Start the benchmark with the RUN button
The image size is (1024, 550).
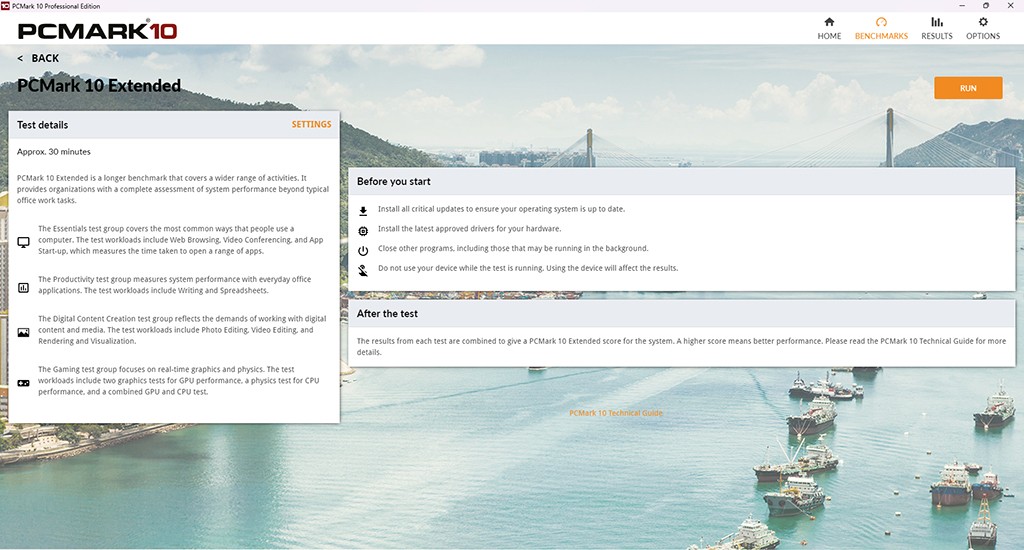click(968, 88)
